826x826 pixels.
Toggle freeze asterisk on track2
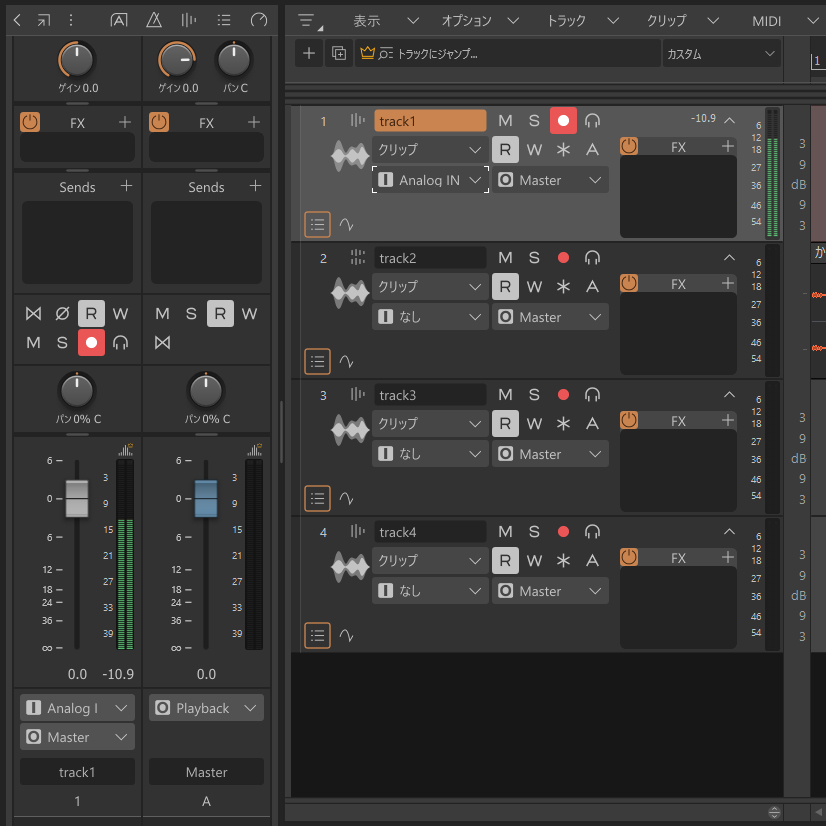click(x=563, y=287)
